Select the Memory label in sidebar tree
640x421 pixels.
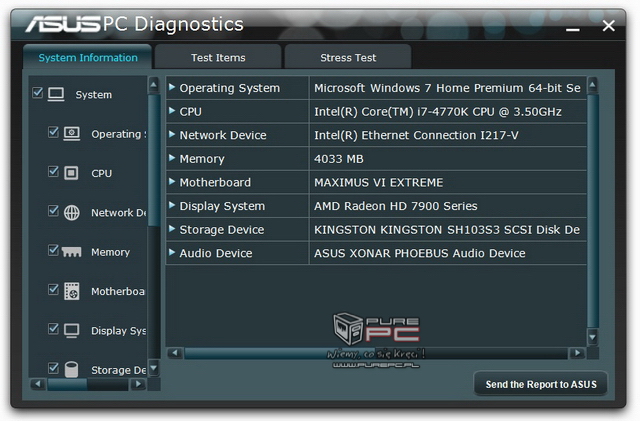click(x=110, y=252)
